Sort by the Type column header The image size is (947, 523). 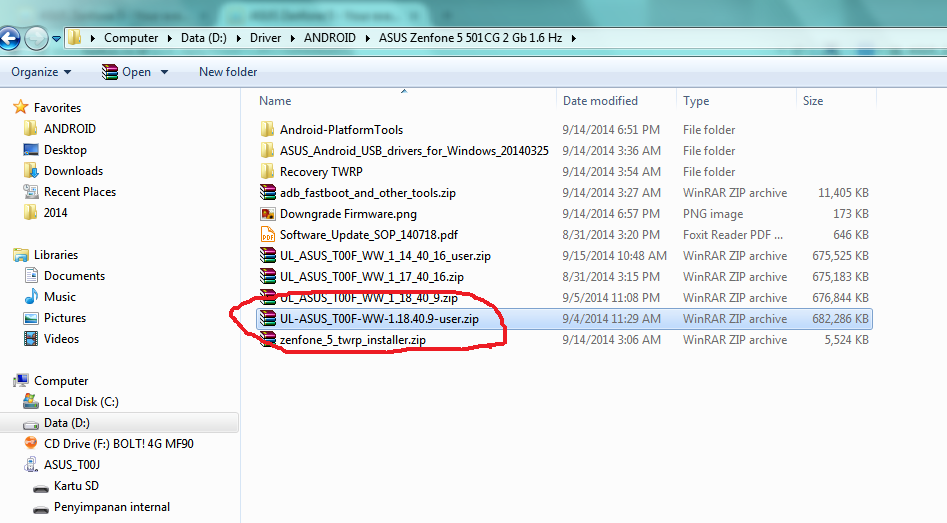(696, 101)
